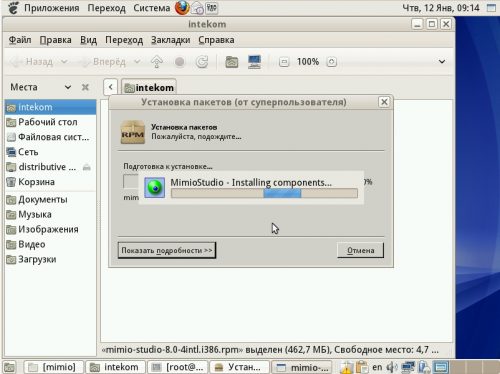Open the Назад history dropdown arrow
Viewport: 500px width, 374px height.
pos(64,62)
